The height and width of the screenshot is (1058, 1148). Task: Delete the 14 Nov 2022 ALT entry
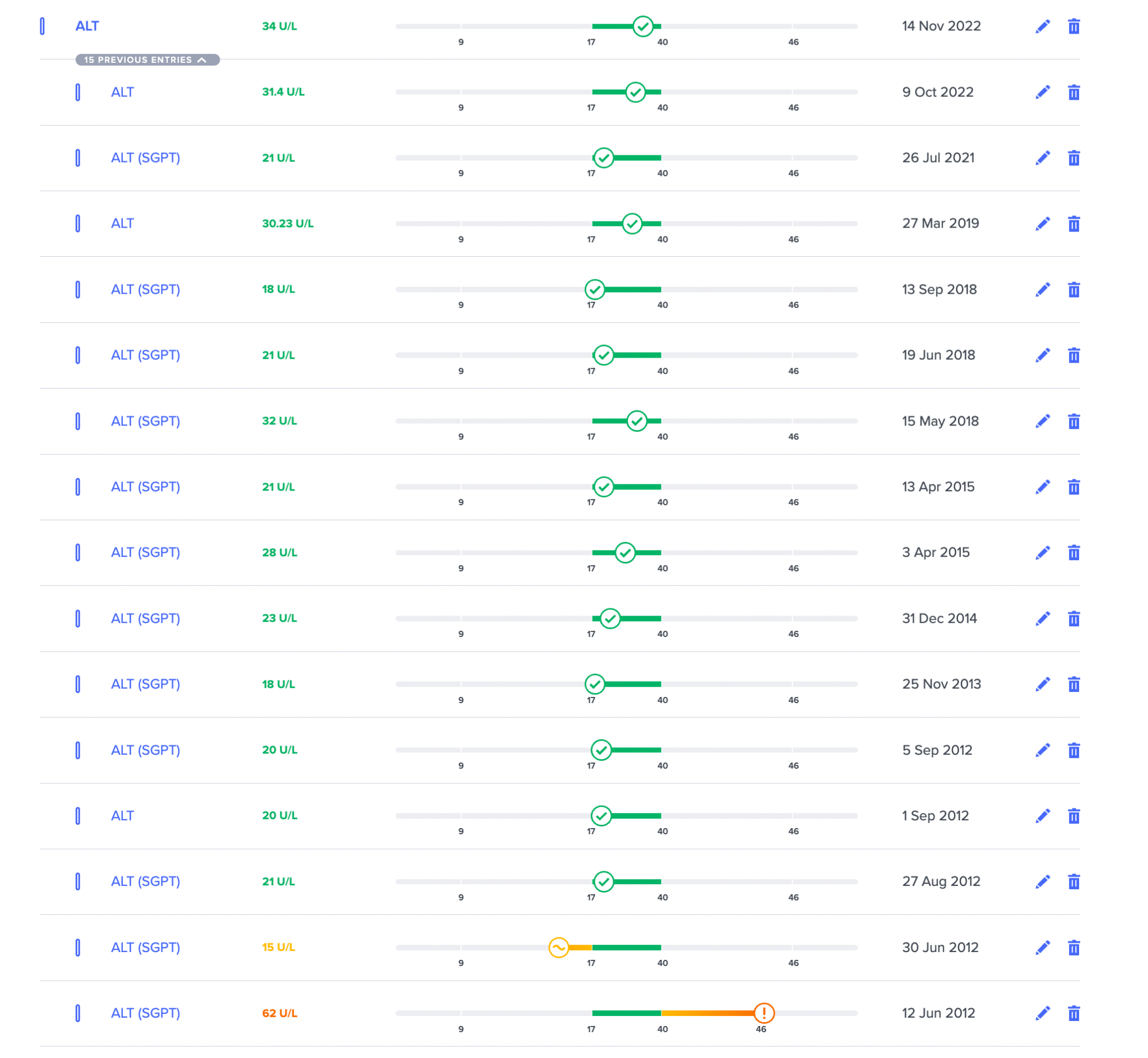pyautogui.click(x=1073, y=26)
